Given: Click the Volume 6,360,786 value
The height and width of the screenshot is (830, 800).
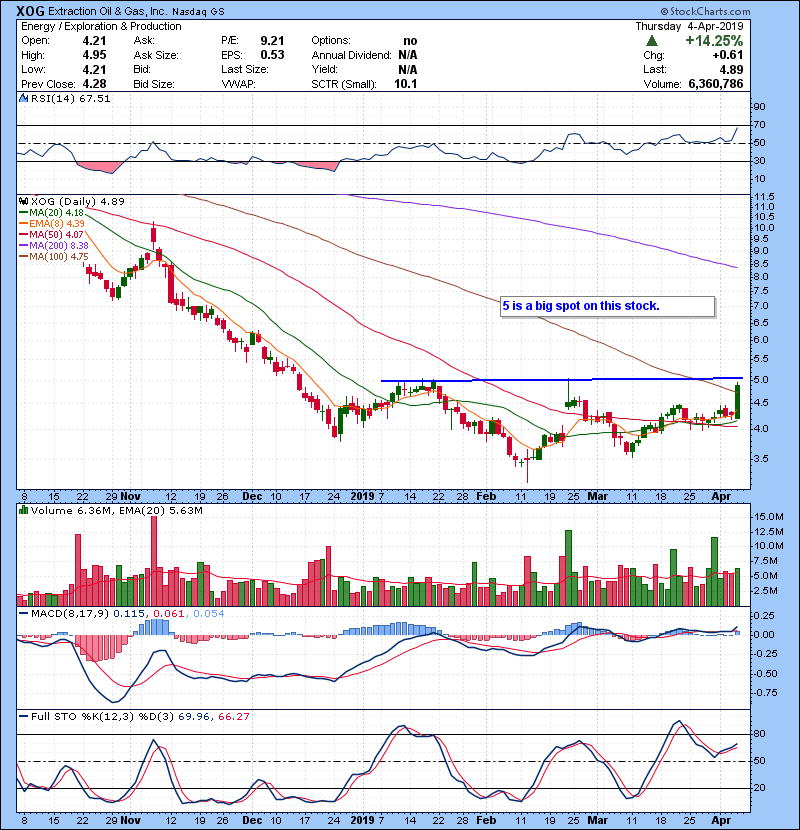Looking at the screenshot, I should pos(716,84).
